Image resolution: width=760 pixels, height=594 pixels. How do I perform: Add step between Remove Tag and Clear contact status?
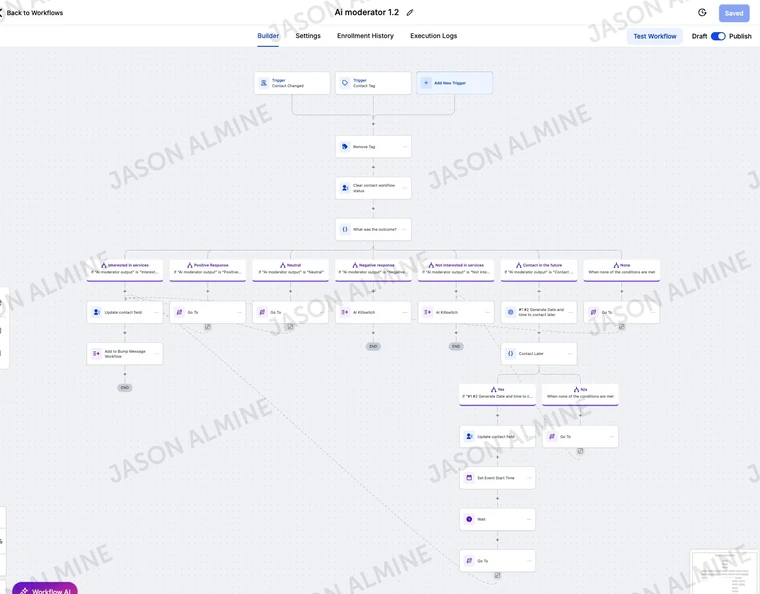pos(373,167)
